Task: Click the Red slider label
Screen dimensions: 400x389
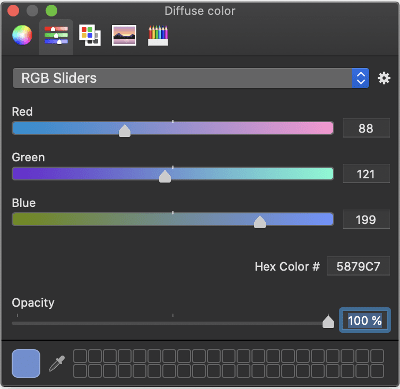Action: click(x=22, y=112)
